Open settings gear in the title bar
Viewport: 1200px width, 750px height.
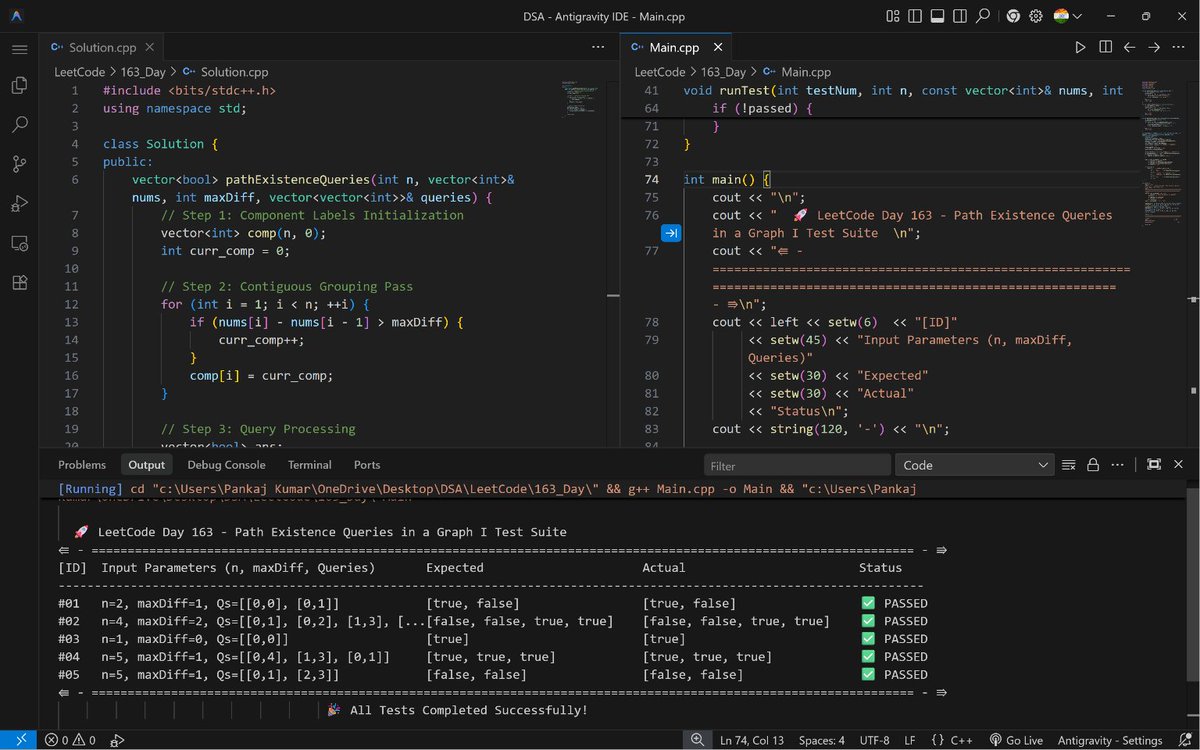pos(1036,16)
